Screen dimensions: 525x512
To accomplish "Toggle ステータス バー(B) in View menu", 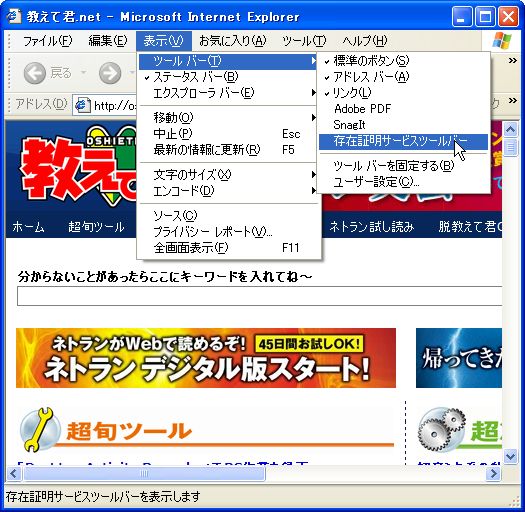I will [x=228, y=77].
